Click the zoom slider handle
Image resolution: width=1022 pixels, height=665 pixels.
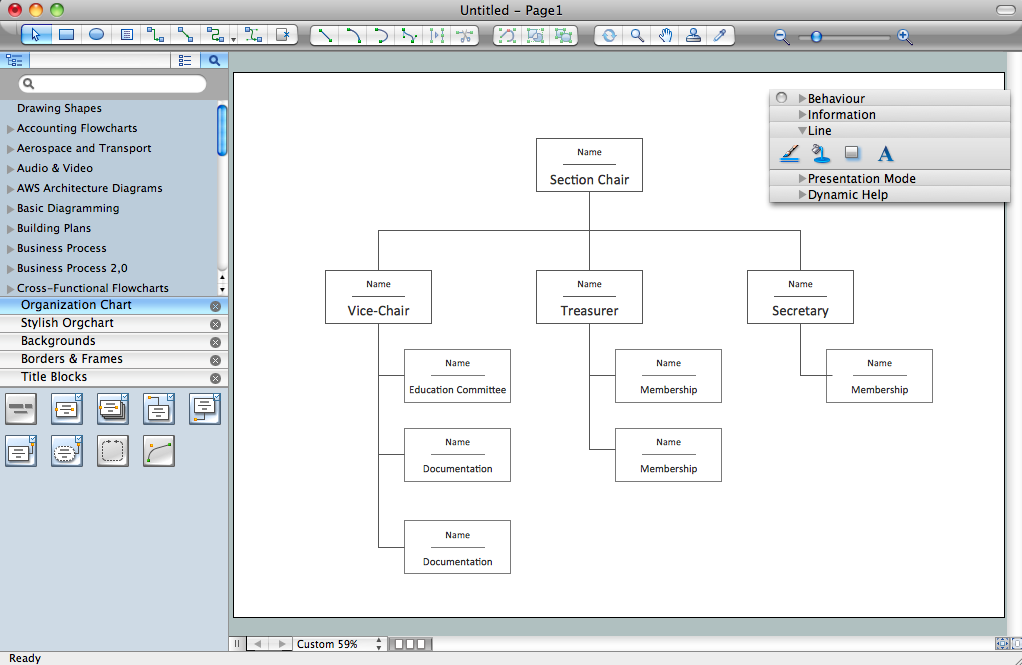(816, 37)
